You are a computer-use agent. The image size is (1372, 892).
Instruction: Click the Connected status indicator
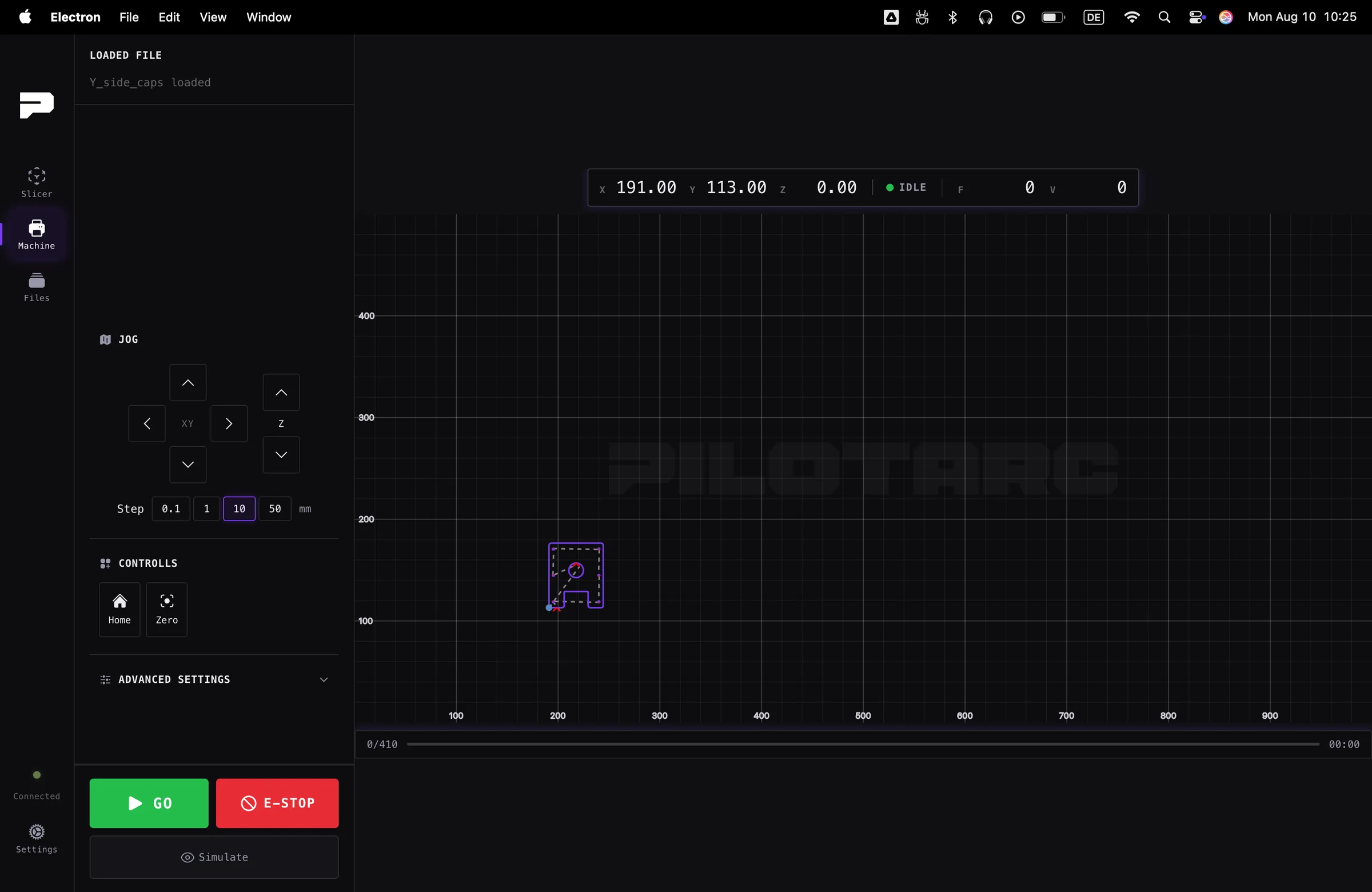tap(37, 785)
